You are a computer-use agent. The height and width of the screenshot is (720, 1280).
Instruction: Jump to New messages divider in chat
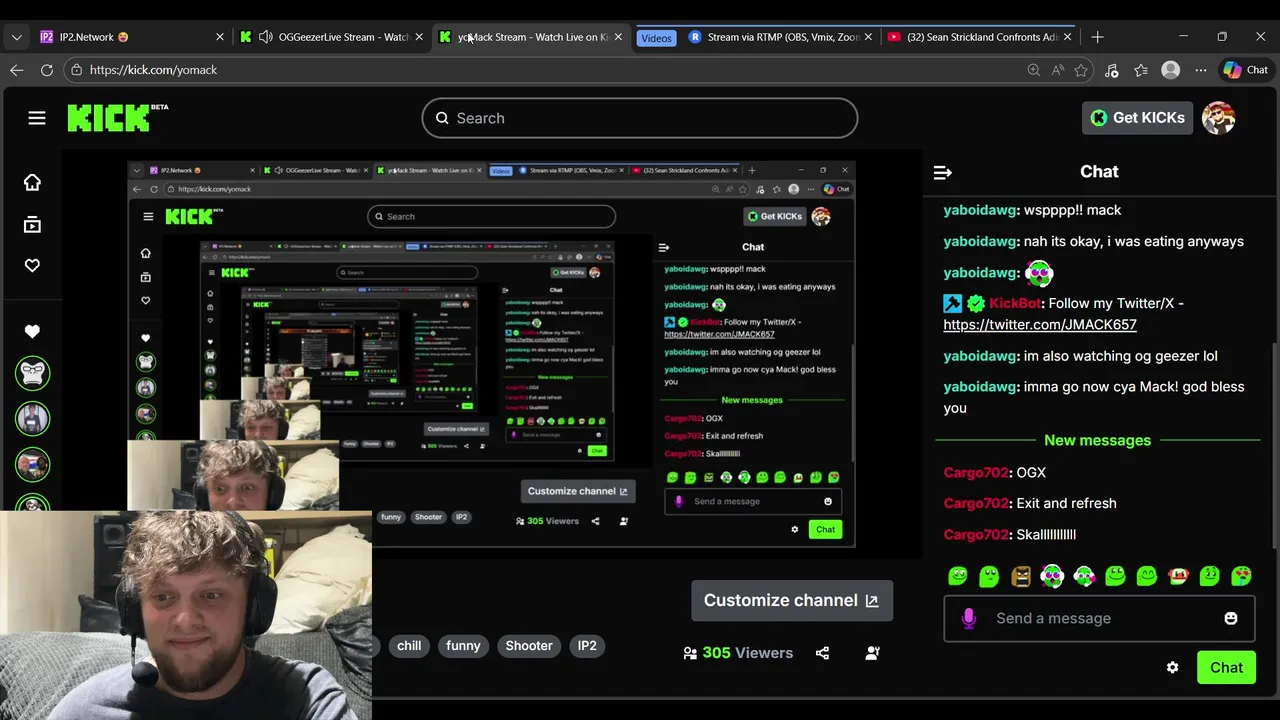1097,440
